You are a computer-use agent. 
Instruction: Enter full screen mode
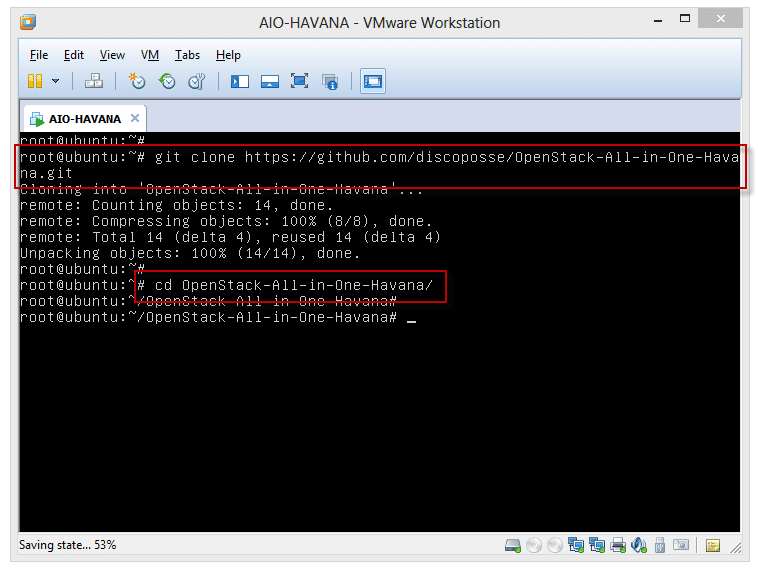point(299,81)
